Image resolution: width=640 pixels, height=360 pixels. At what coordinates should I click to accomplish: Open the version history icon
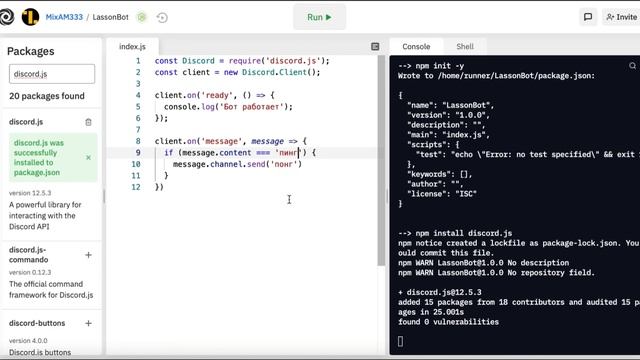162,18
